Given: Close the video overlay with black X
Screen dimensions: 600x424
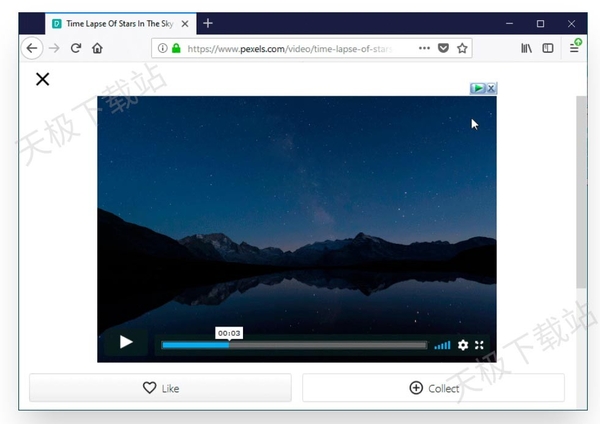Looking at the screenshot, I should (42, 79).
